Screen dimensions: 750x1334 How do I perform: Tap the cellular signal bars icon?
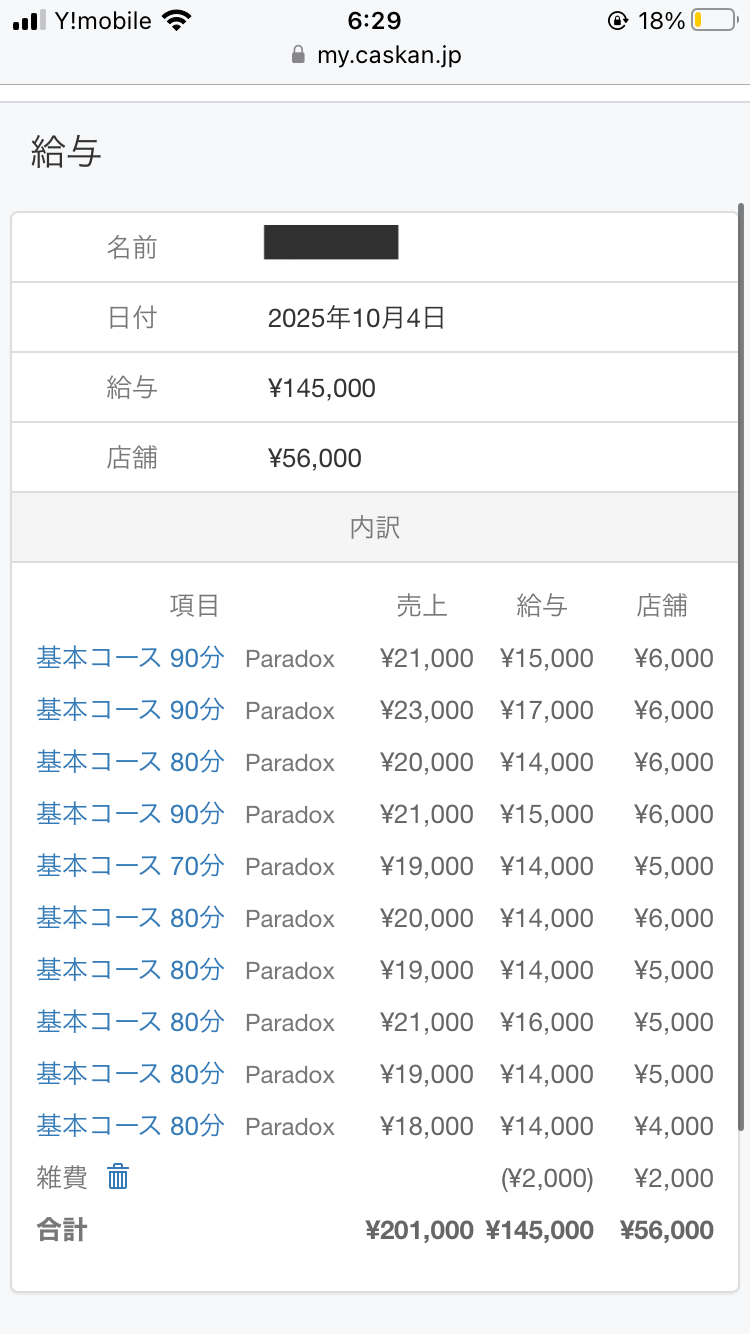pos(30,21)
